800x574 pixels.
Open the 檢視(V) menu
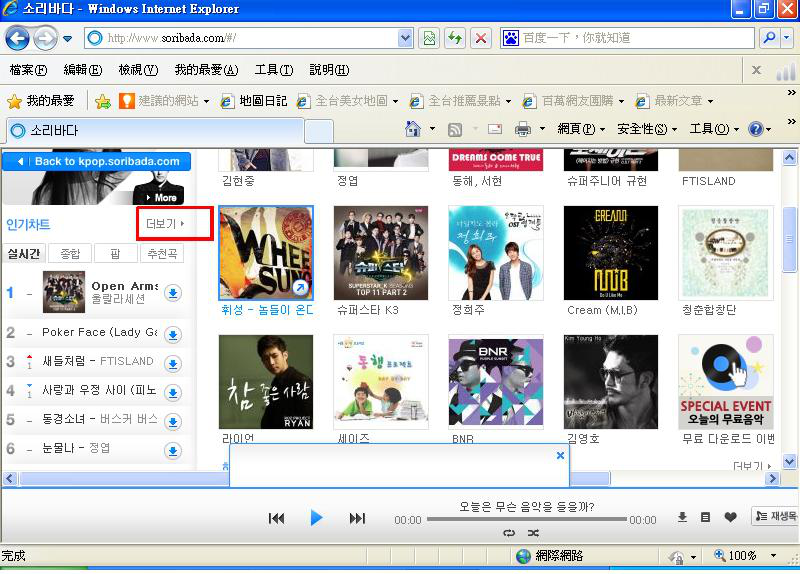tap(138, 70)
